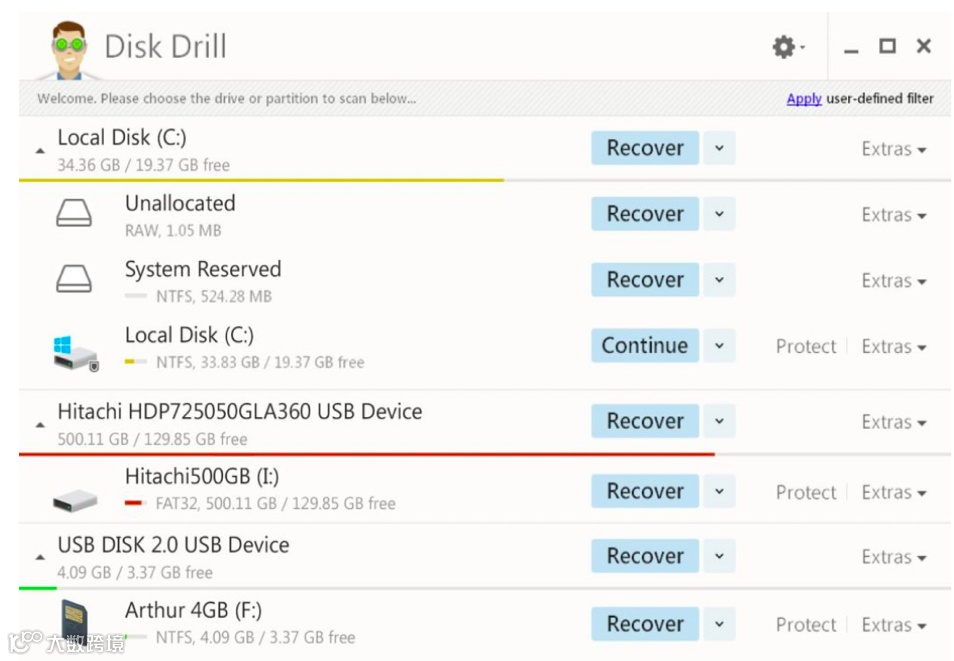Click the red usage bar under Hitachi USB Device
The image size is (954, 661).
tap(367, 454)
